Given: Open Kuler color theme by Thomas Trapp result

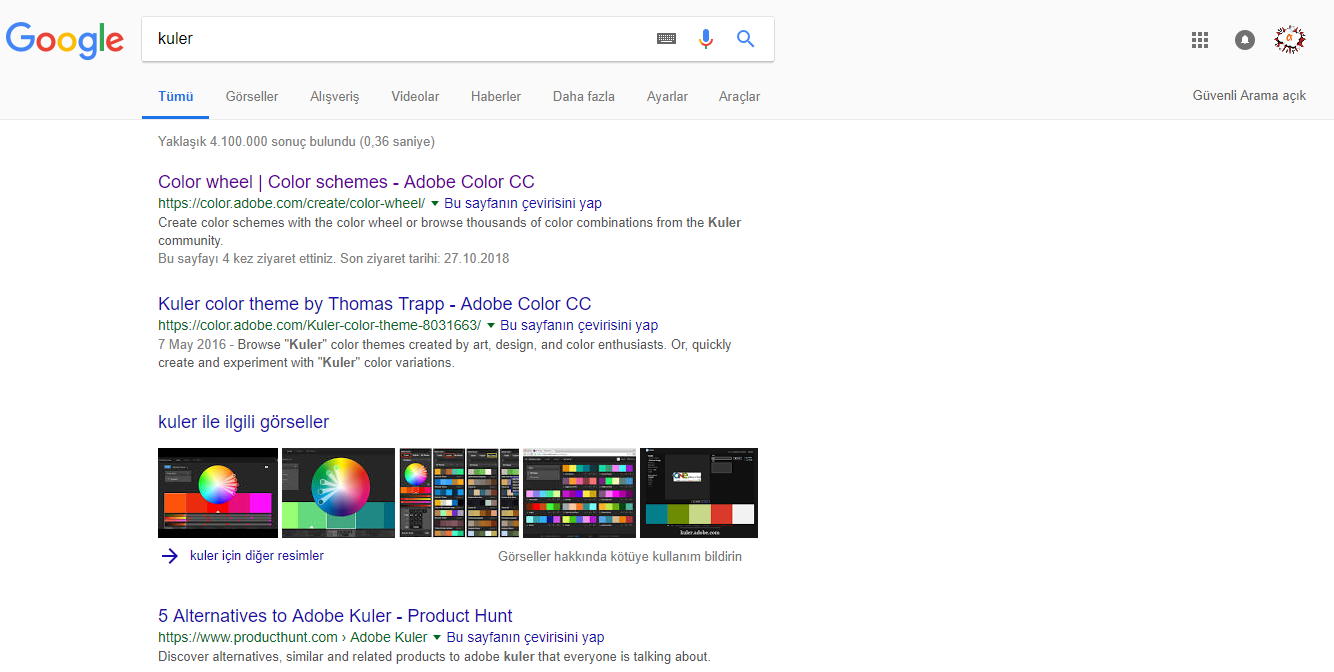Looking at the screenshot, I should click(375, 304).
